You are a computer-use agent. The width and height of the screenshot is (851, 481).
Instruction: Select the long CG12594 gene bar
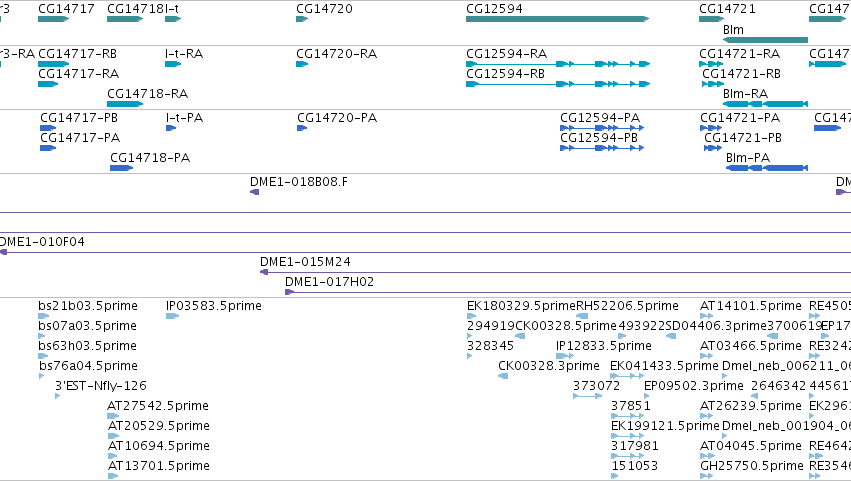[x=557, y=19]
